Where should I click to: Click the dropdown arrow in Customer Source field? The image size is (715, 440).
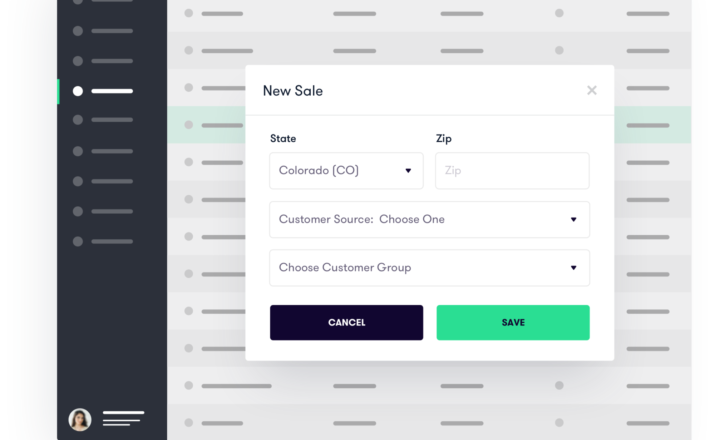coord(574,220)
